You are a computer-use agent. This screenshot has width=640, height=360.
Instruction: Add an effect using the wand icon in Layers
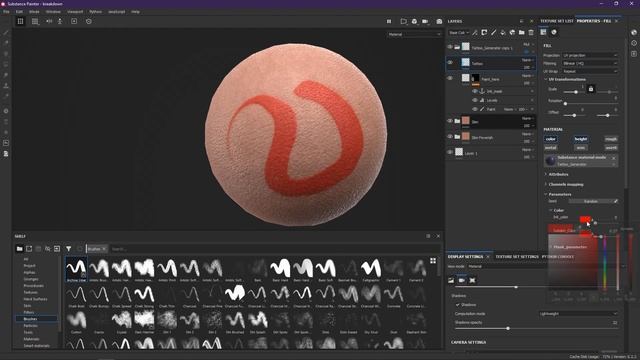475,32
